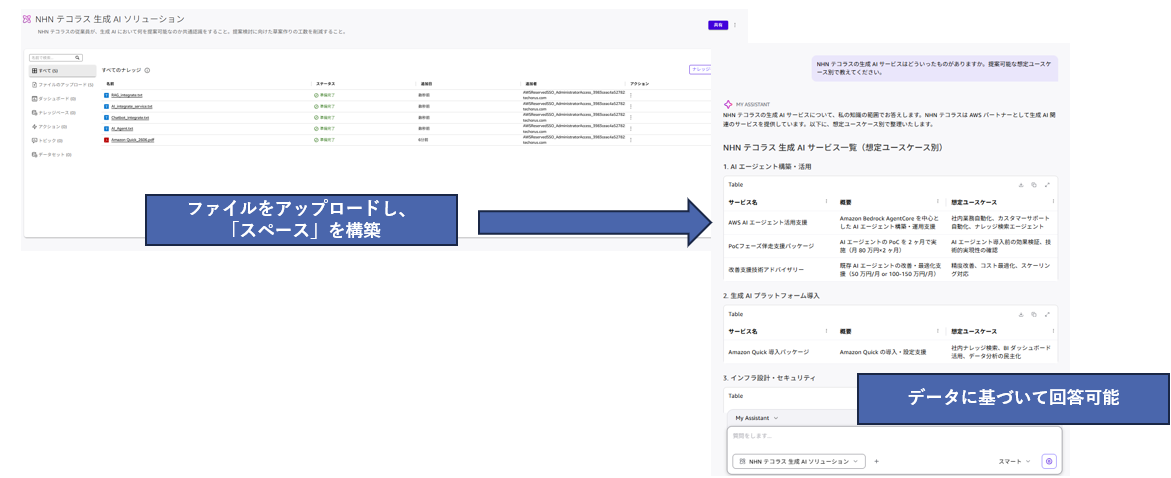Image resolution: width=1171 pixels, height=478 pixels.
Task: Click the PoCフェーズ伴走支援パッケージ cell
Action: pos(771,246)
